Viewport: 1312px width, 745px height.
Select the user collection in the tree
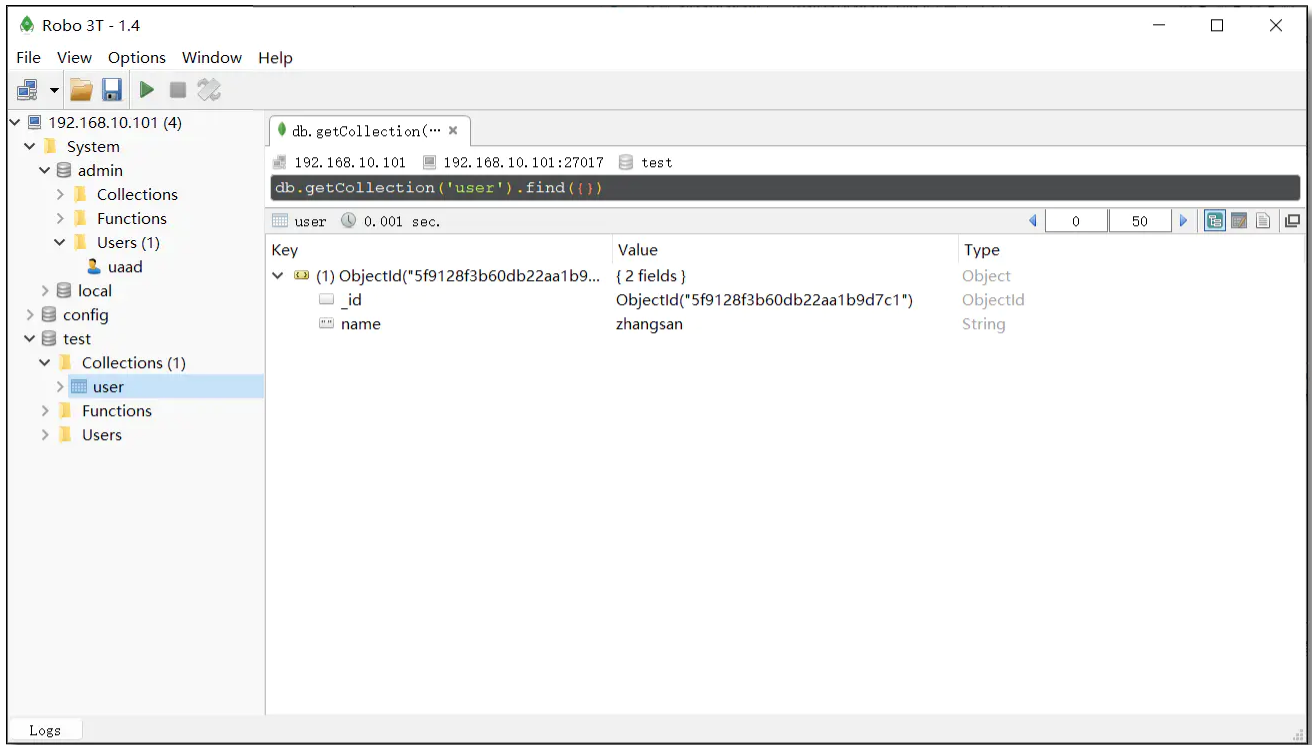pos(108,387)
